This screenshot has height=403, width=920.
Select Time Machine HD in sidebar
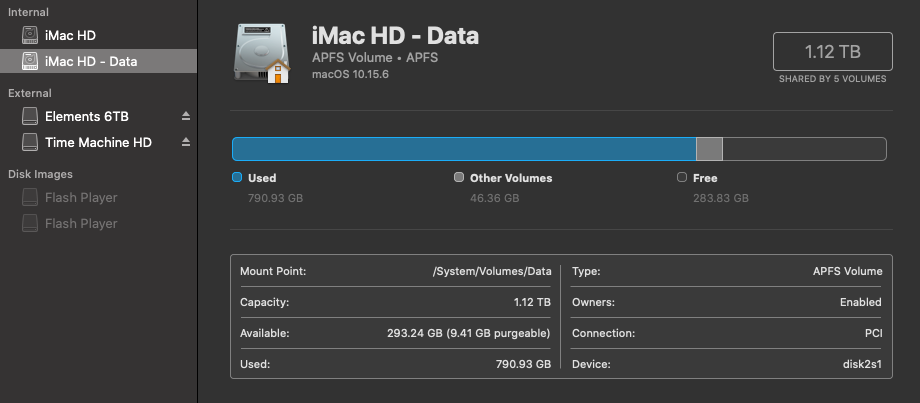[99, 142]
